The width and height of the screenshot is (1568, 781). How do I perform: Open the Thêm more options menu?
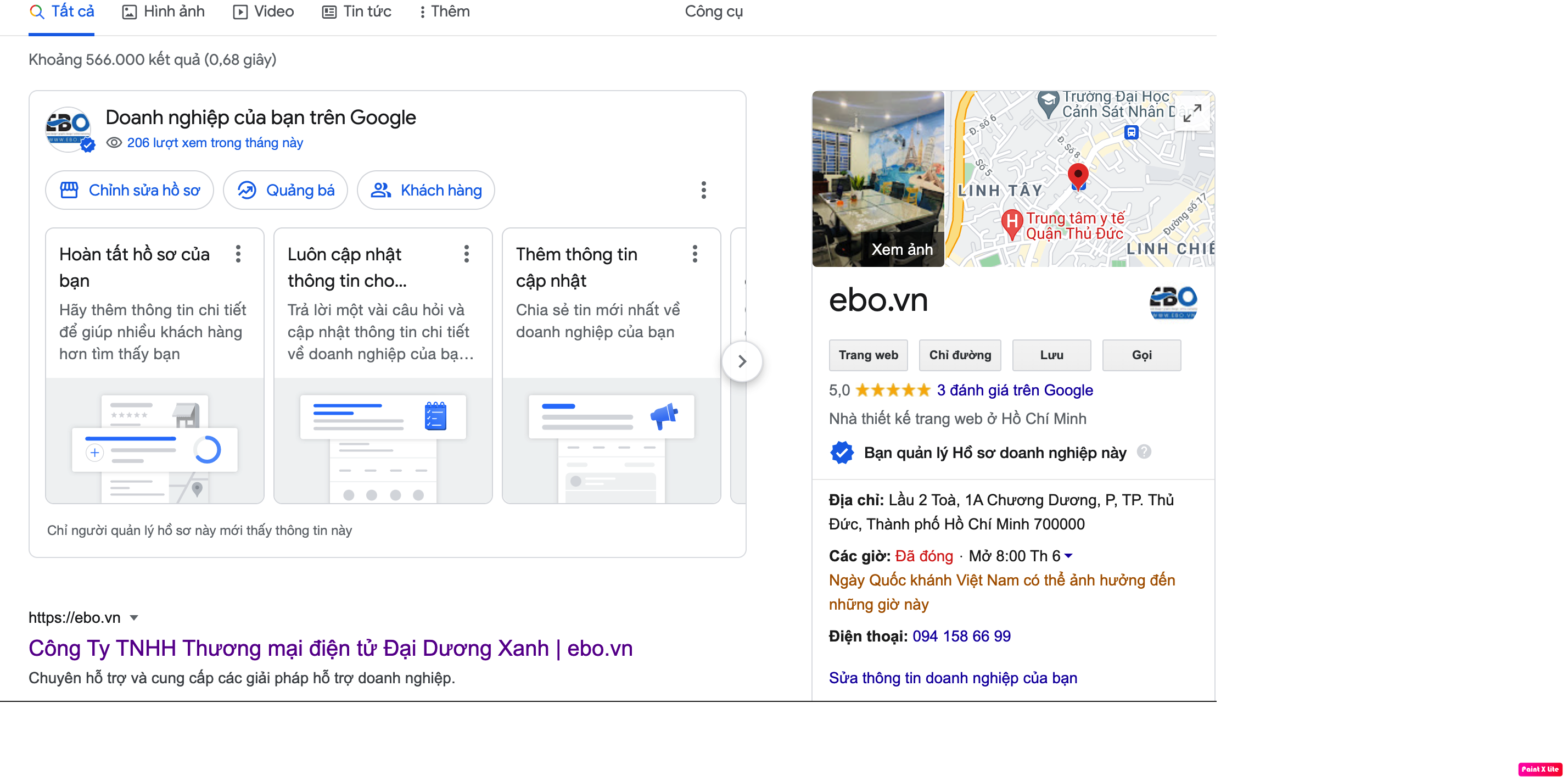(444, 12)
